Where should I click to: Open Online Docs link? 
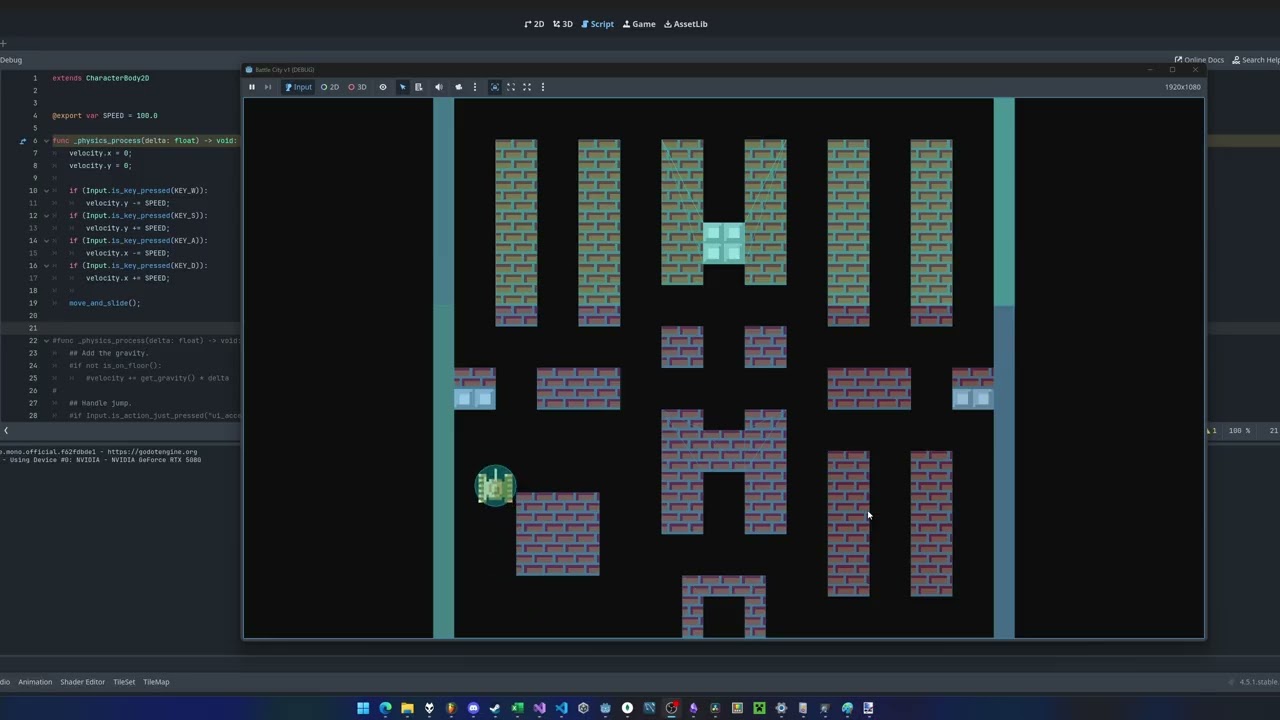[x=1199, y=60]
